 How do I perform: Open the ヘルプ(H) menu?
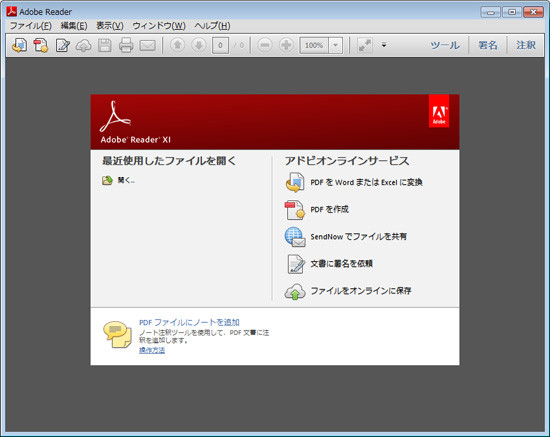point(212,26)
